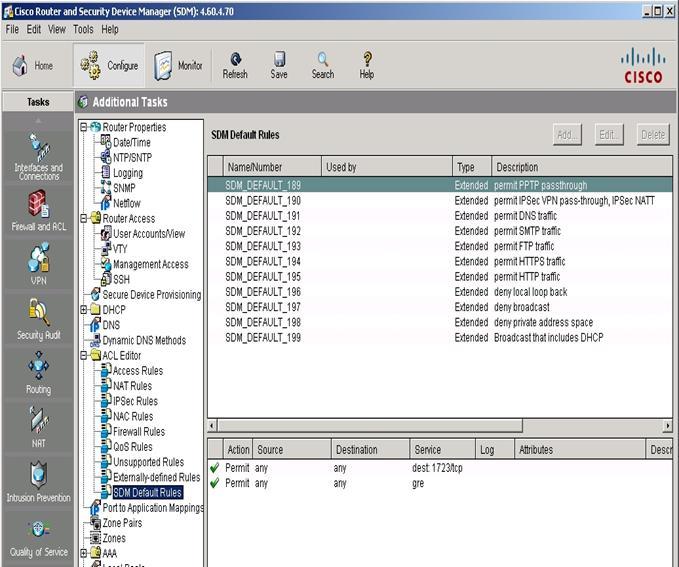Click the disabled Delete button
Screen dimensions: 679x567
653,135
